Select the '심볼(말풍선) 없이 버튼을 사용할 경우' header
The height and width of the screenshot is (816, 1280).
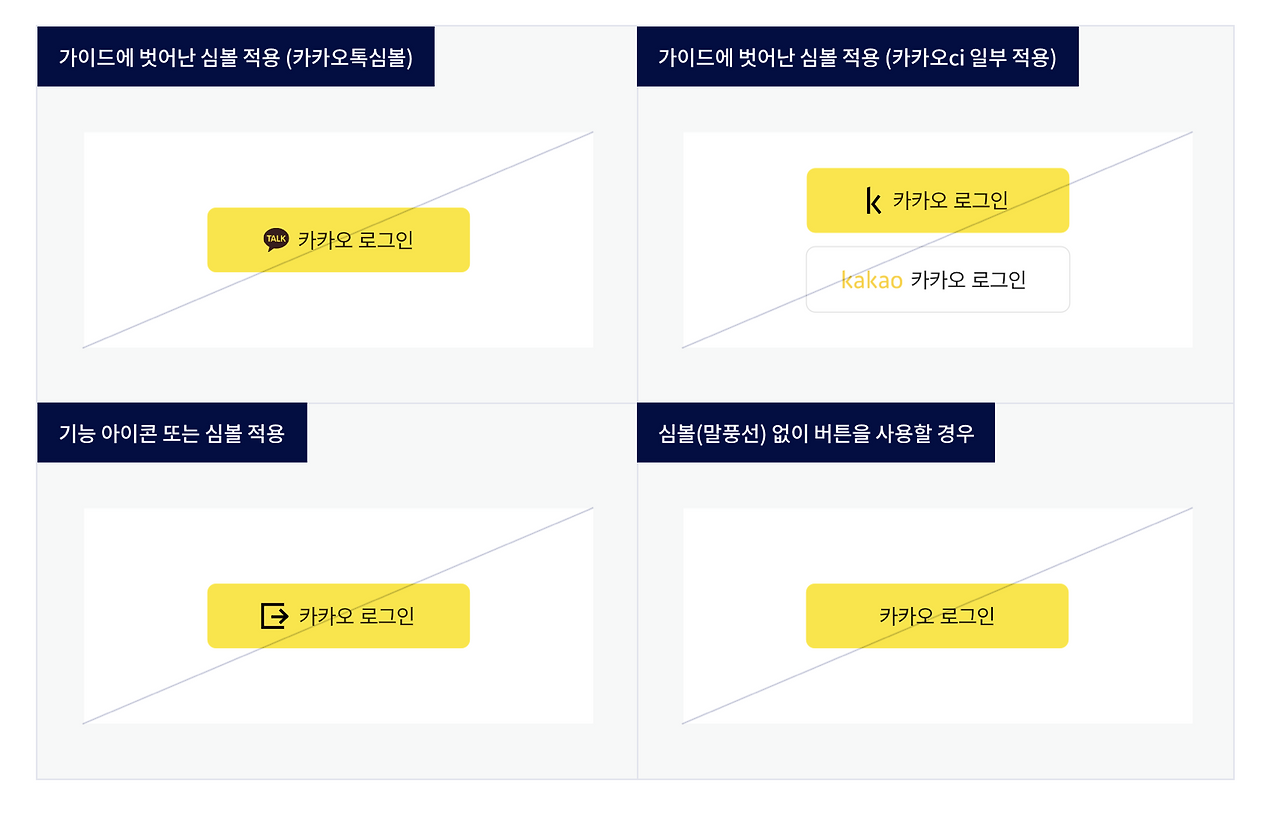[x=816, y=433]
